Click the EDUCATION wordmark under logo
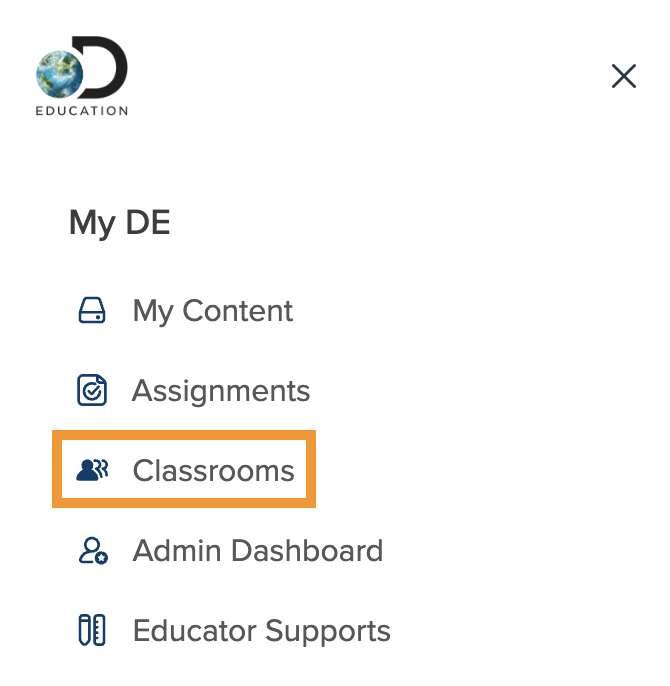The image size is (670, 686). pos(82,111)
